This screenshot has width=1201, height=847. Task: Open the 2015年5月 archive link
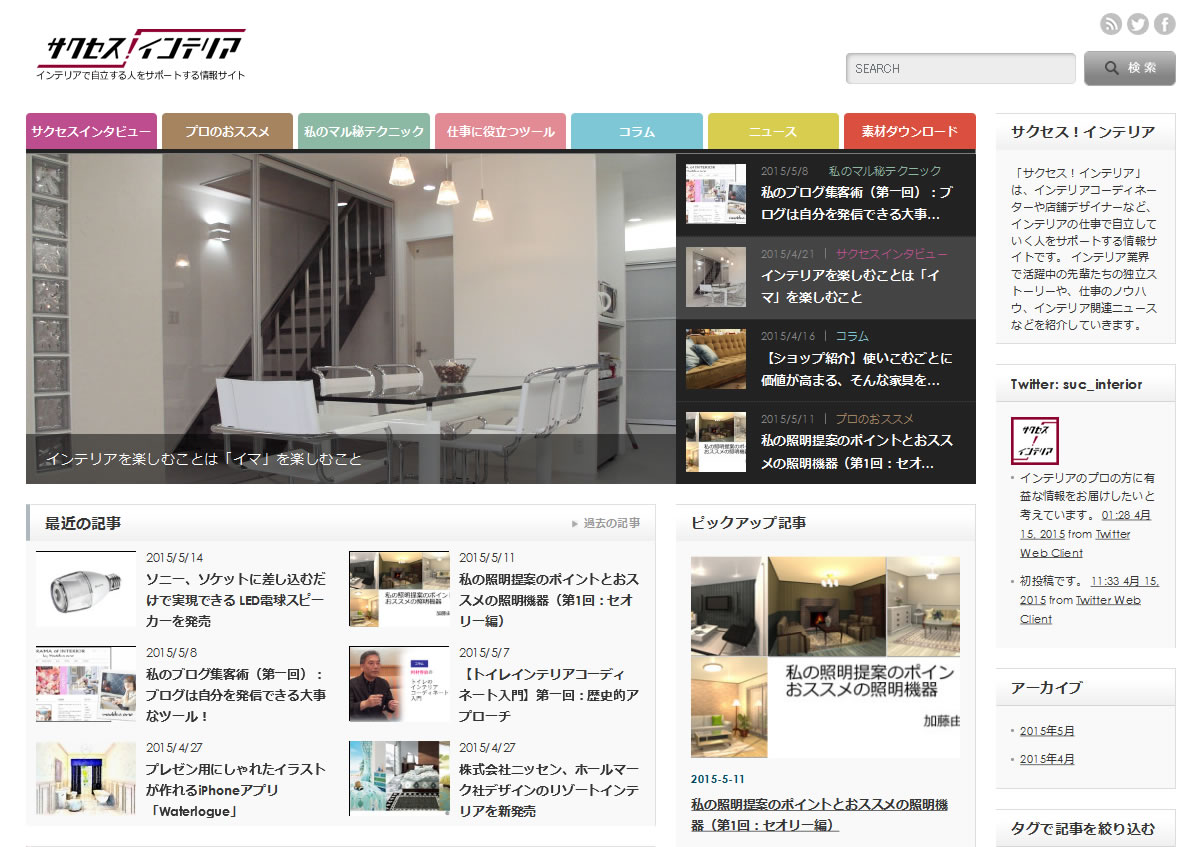[1047, 731]
